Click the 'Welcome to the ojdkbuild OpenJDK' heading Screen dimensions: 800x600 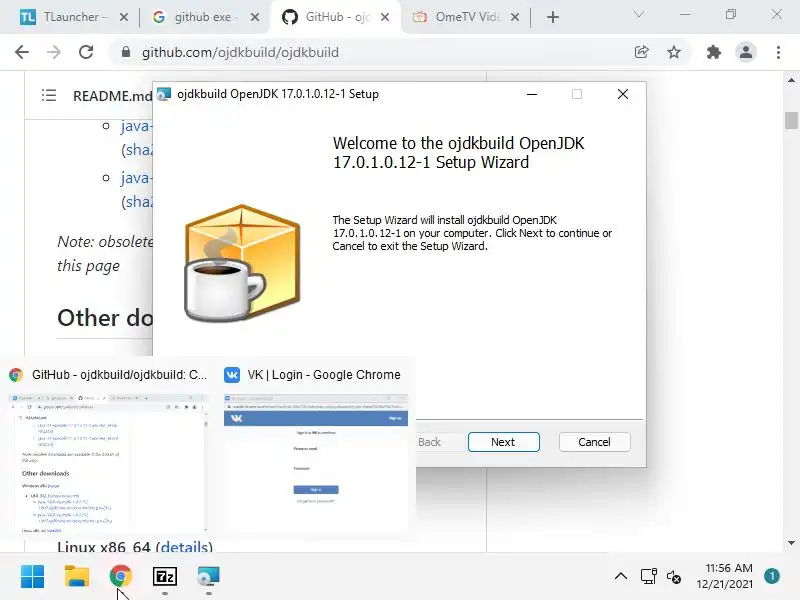coord(458,153)
